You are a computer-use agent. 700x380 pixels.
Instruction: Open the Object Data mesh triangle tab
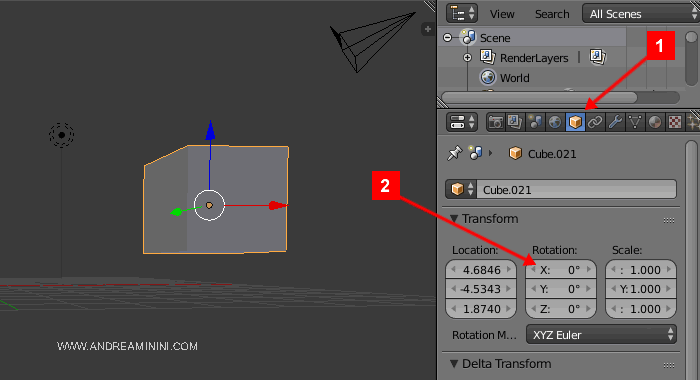tap(635, 122)
